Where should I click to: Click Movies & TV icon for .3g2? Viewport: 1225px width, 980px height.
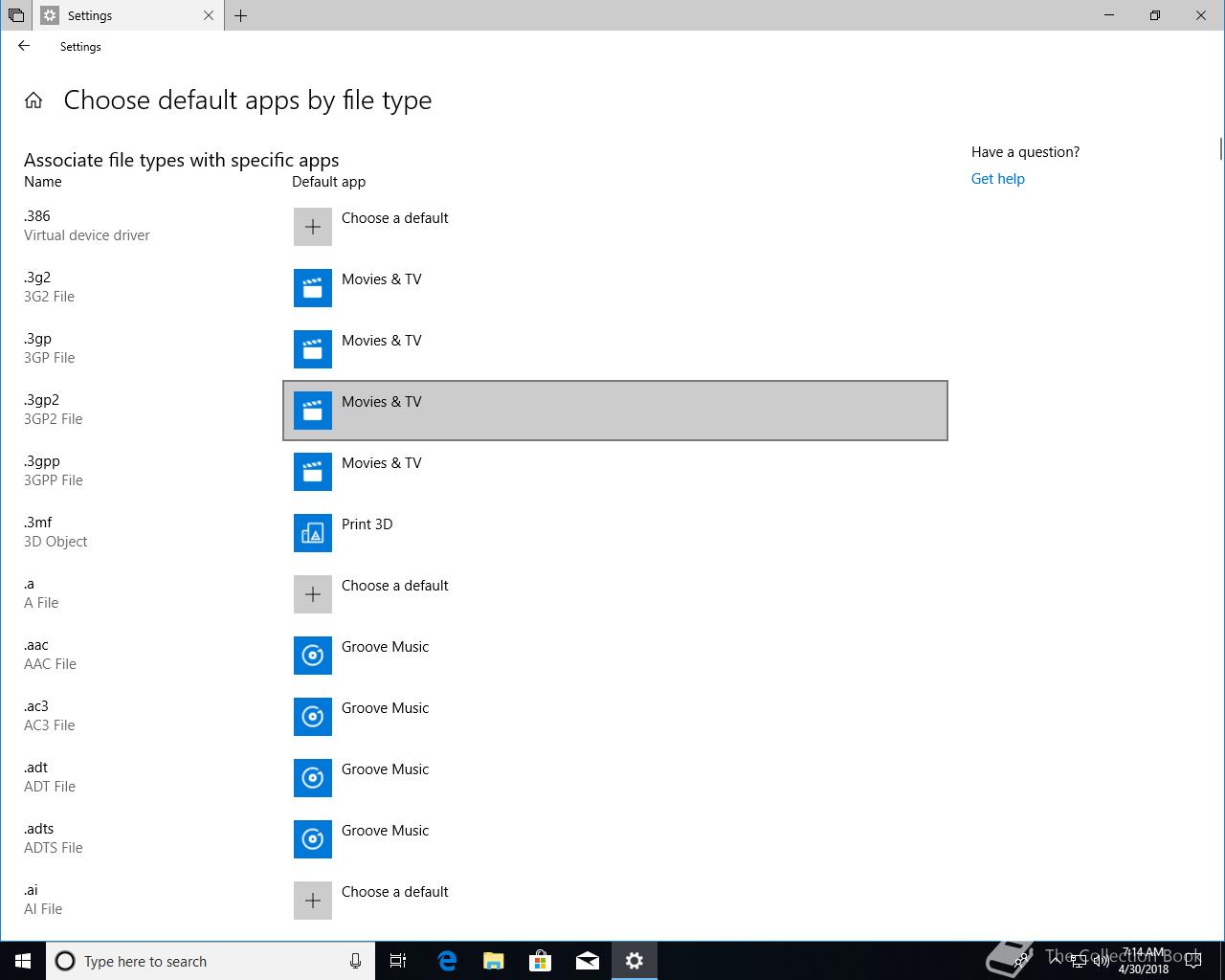tap(313, 288)
